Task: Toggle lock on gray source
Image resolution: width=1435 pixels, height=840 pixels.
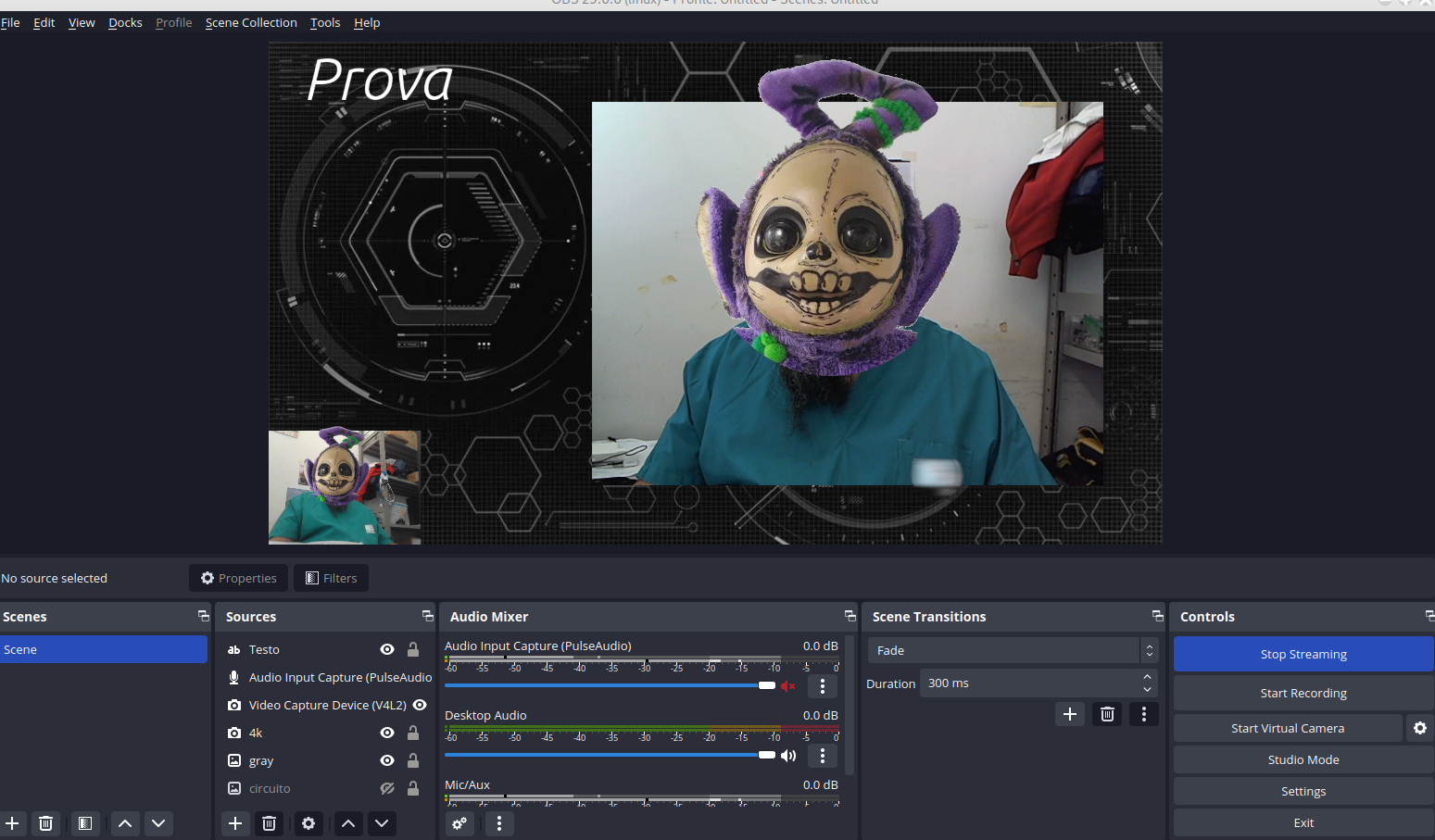Action: pyautogui.click(x=413, y=760)
